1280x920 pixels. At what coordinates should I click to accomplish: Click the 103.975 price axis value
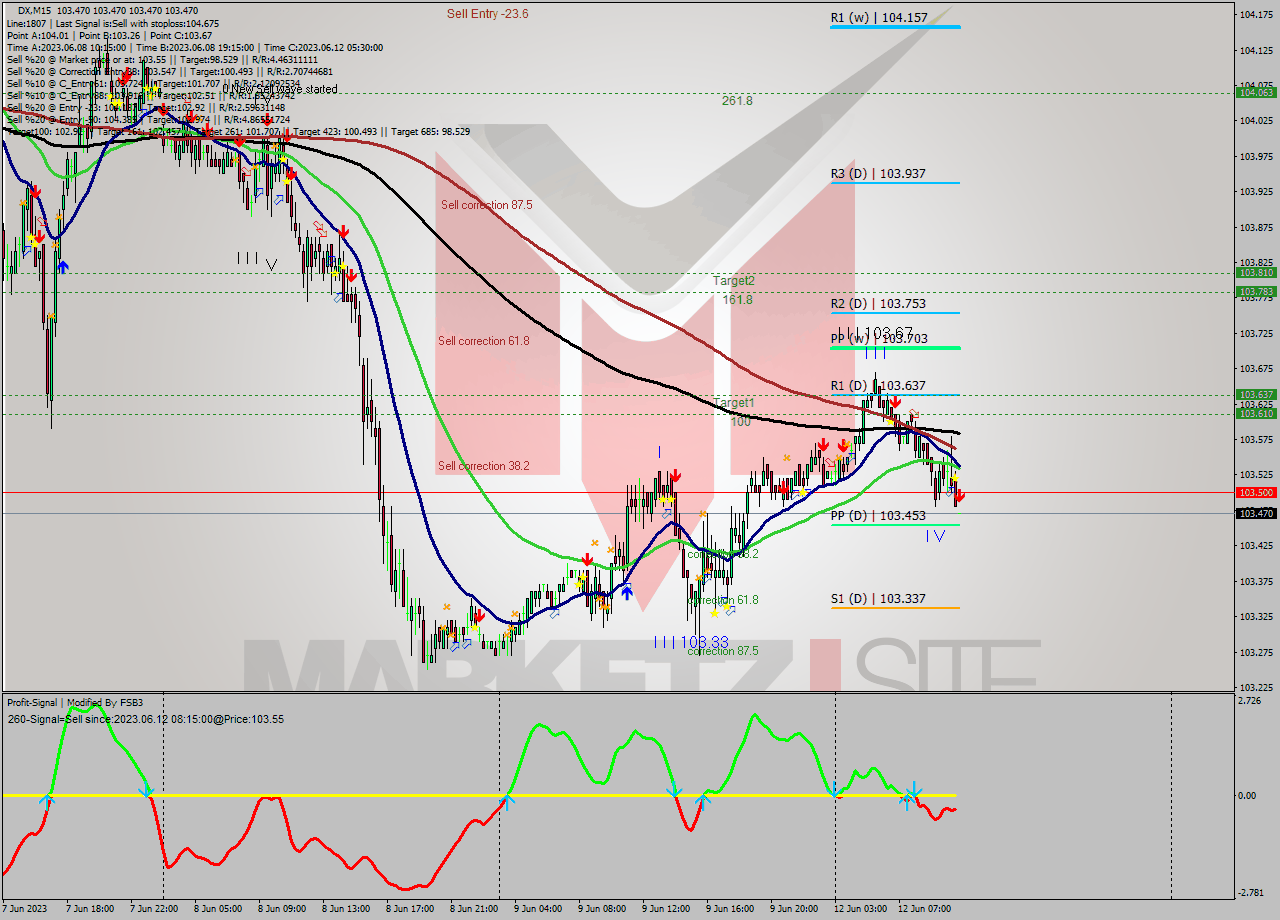pyautogui.click(x=1256, y=156)
